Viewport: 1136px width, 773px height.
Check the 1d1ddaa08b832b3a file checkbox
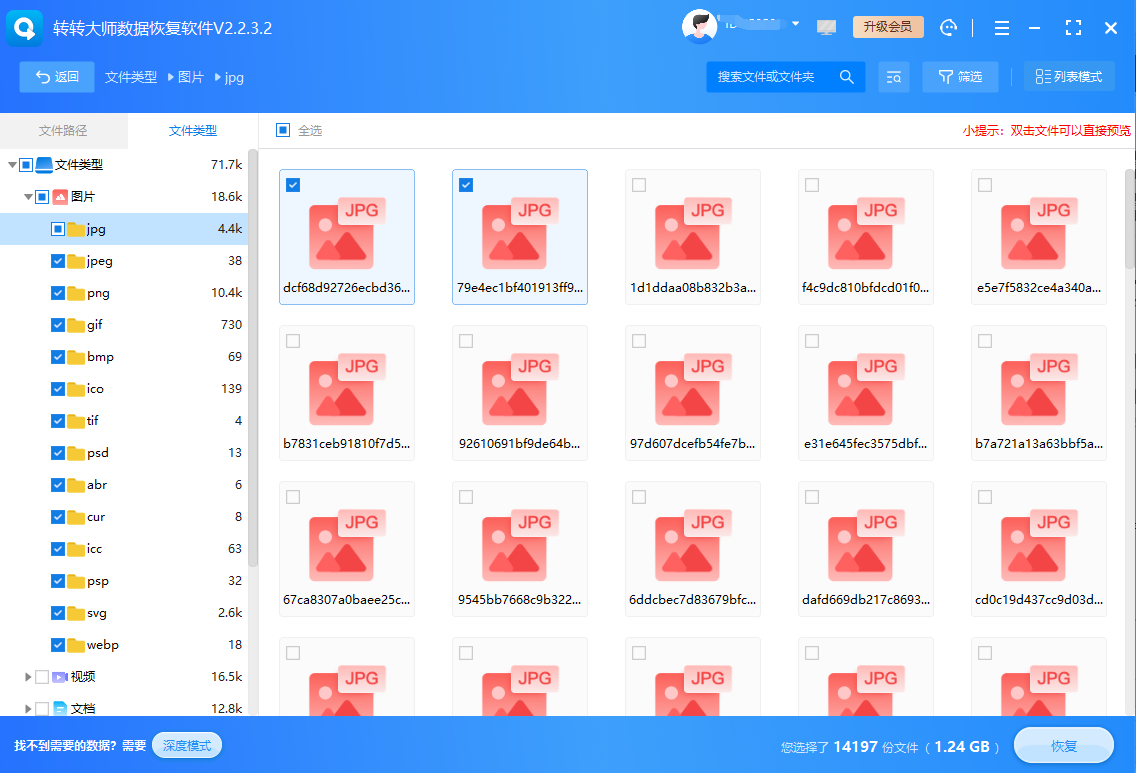(x=639, y=185)
